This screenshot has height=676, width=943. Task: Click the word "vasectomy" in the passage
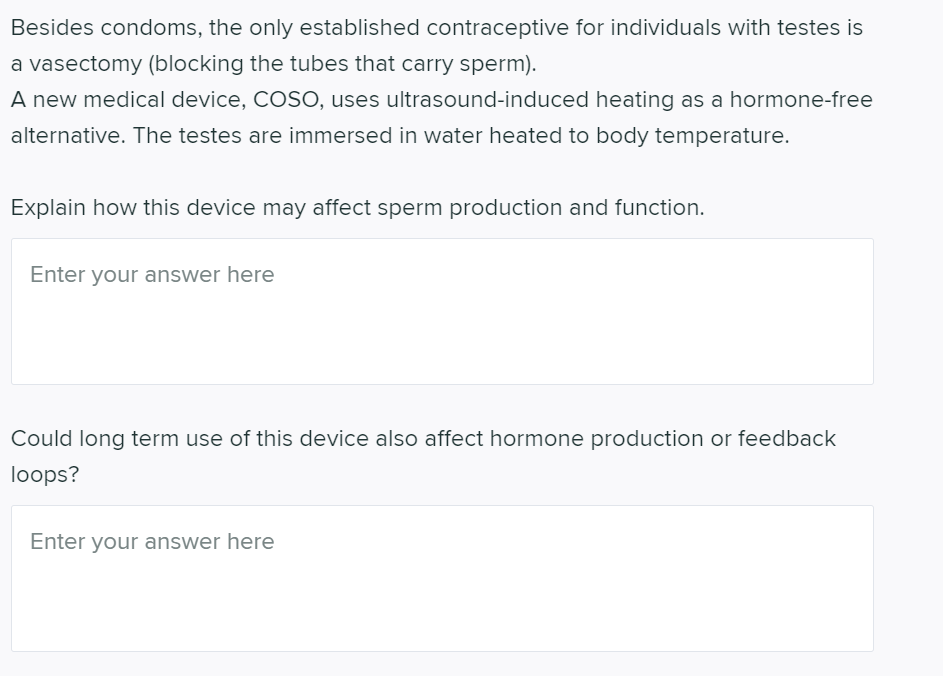(x=86, y=64)
